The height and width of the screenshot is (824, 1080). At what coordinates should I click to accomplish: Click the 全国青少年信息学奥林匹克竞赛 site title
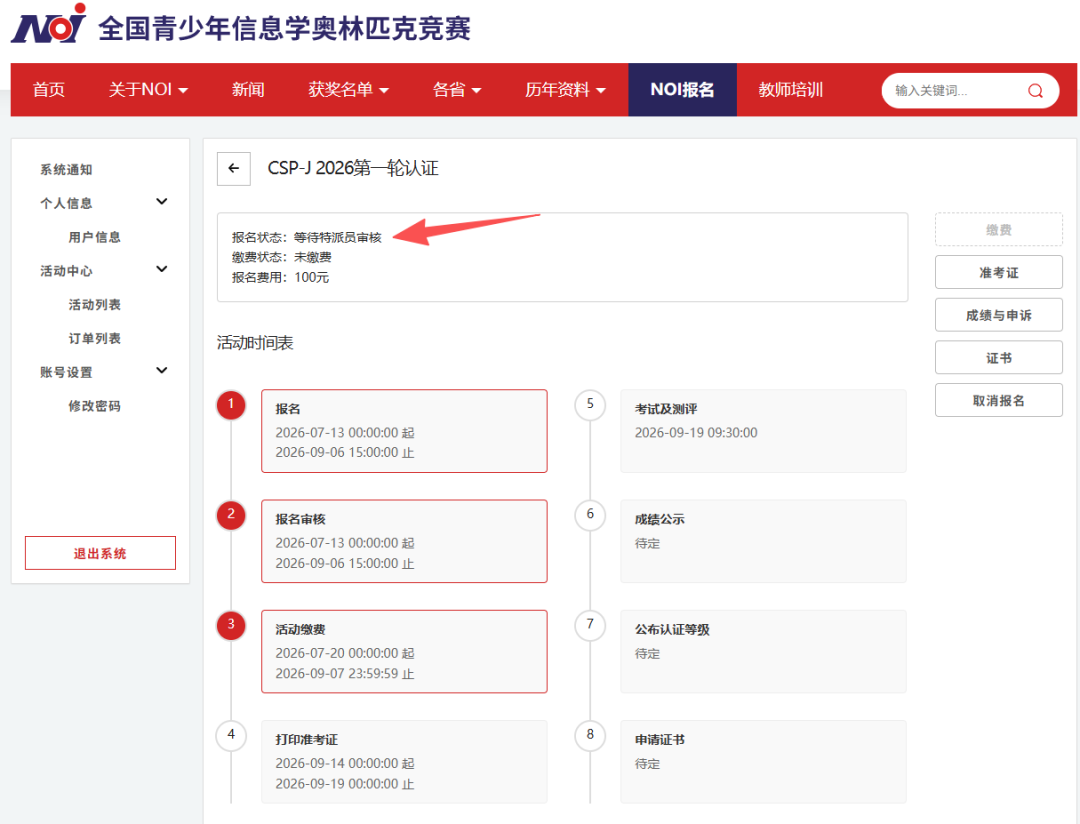[x=284, y=29]
